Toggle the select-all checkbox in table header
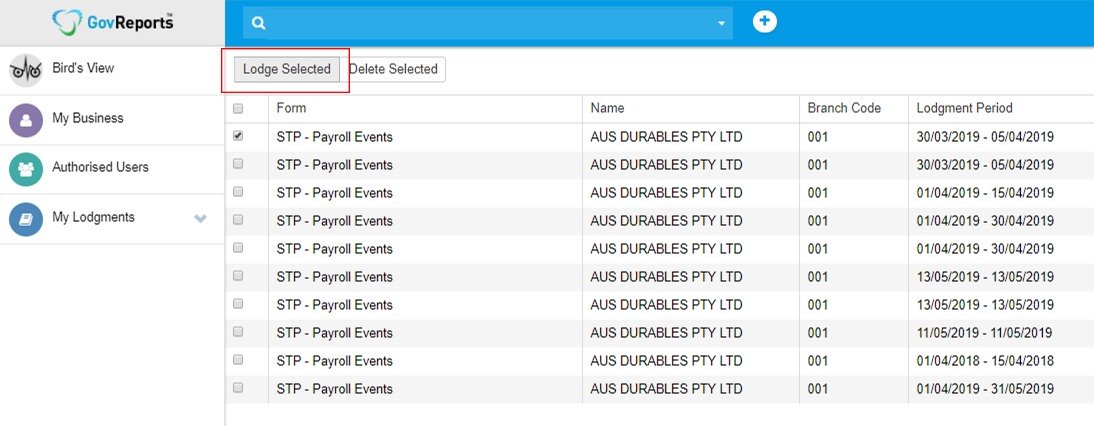 click(238, 109)
